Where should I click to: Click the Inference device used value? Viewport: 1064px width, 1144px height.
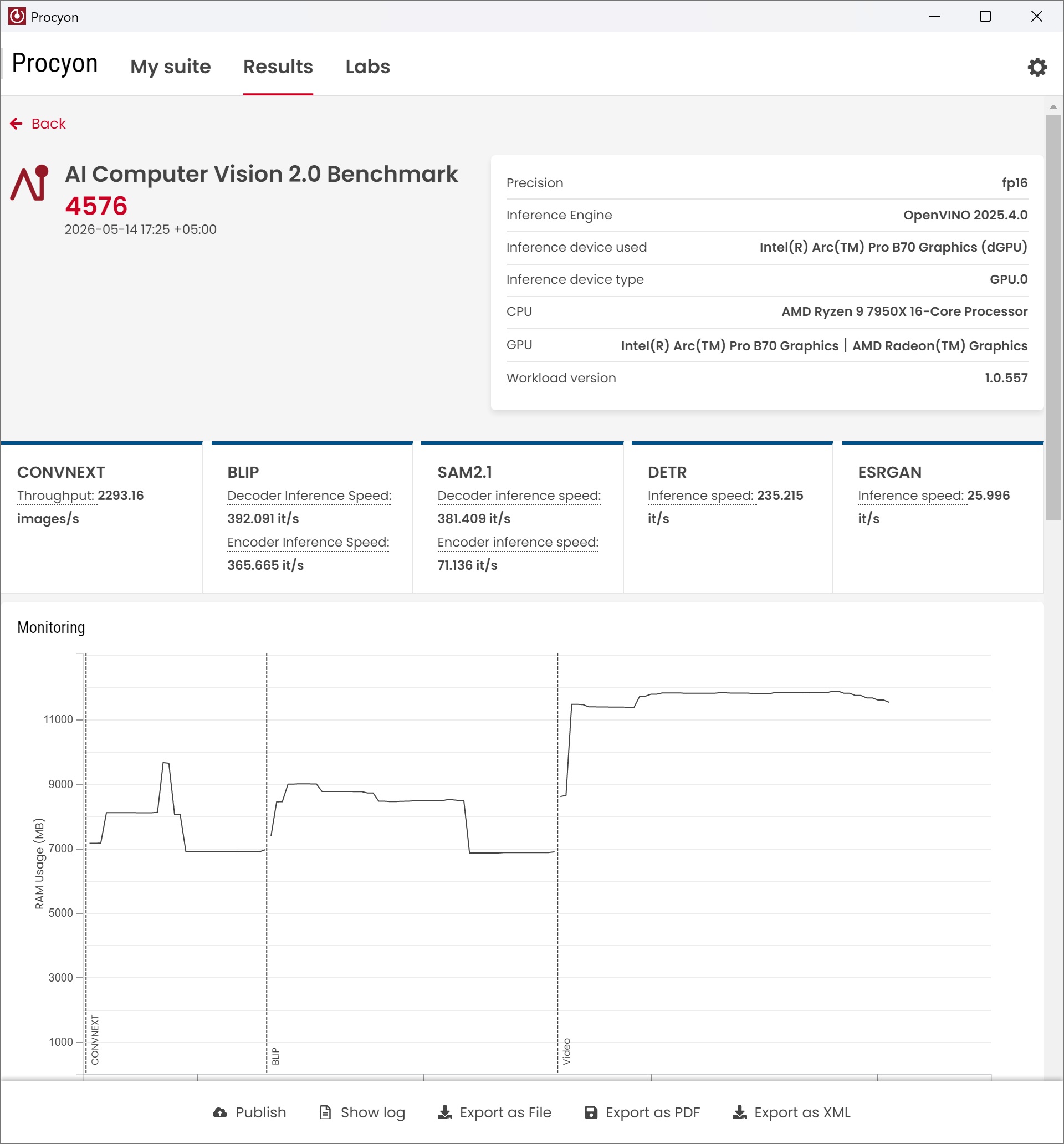click(x=893, y=247)
